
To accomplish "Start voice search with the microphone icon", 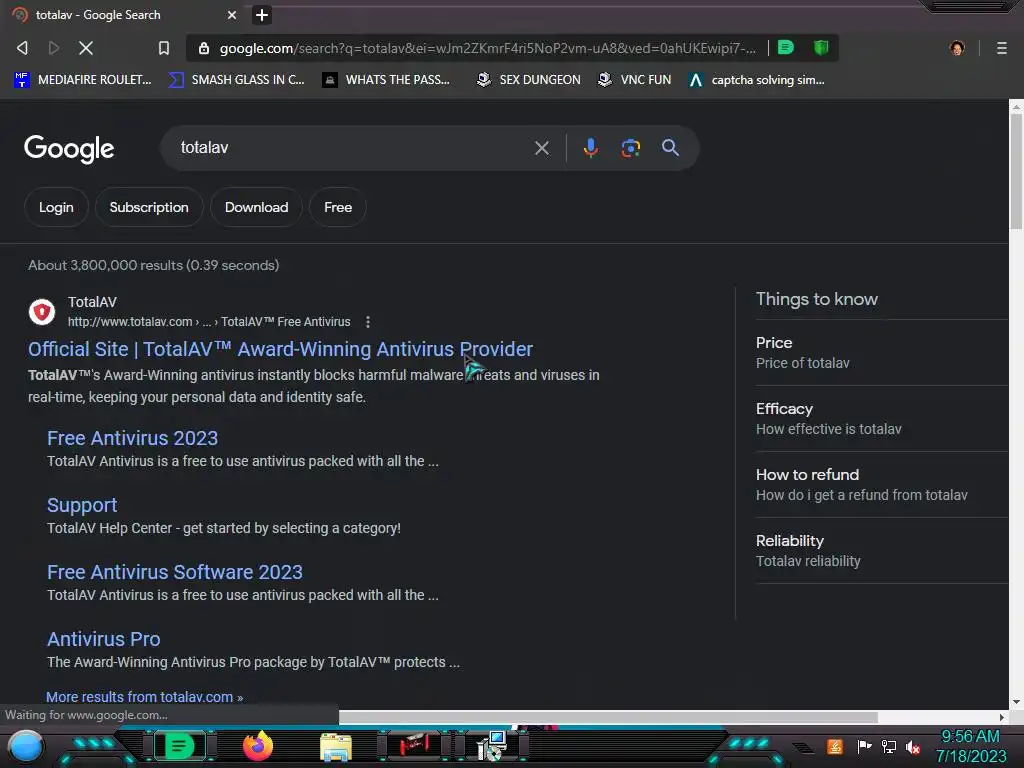I will pos(590,148).
